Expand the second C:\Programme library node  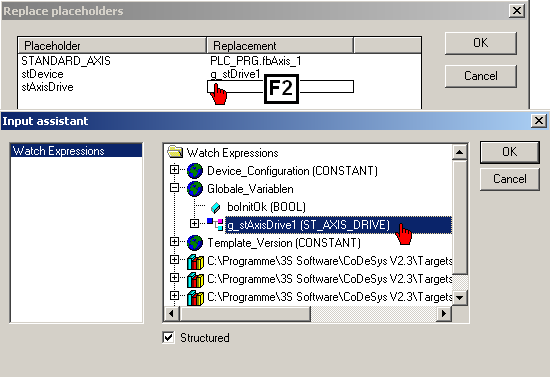pos(174,278)
